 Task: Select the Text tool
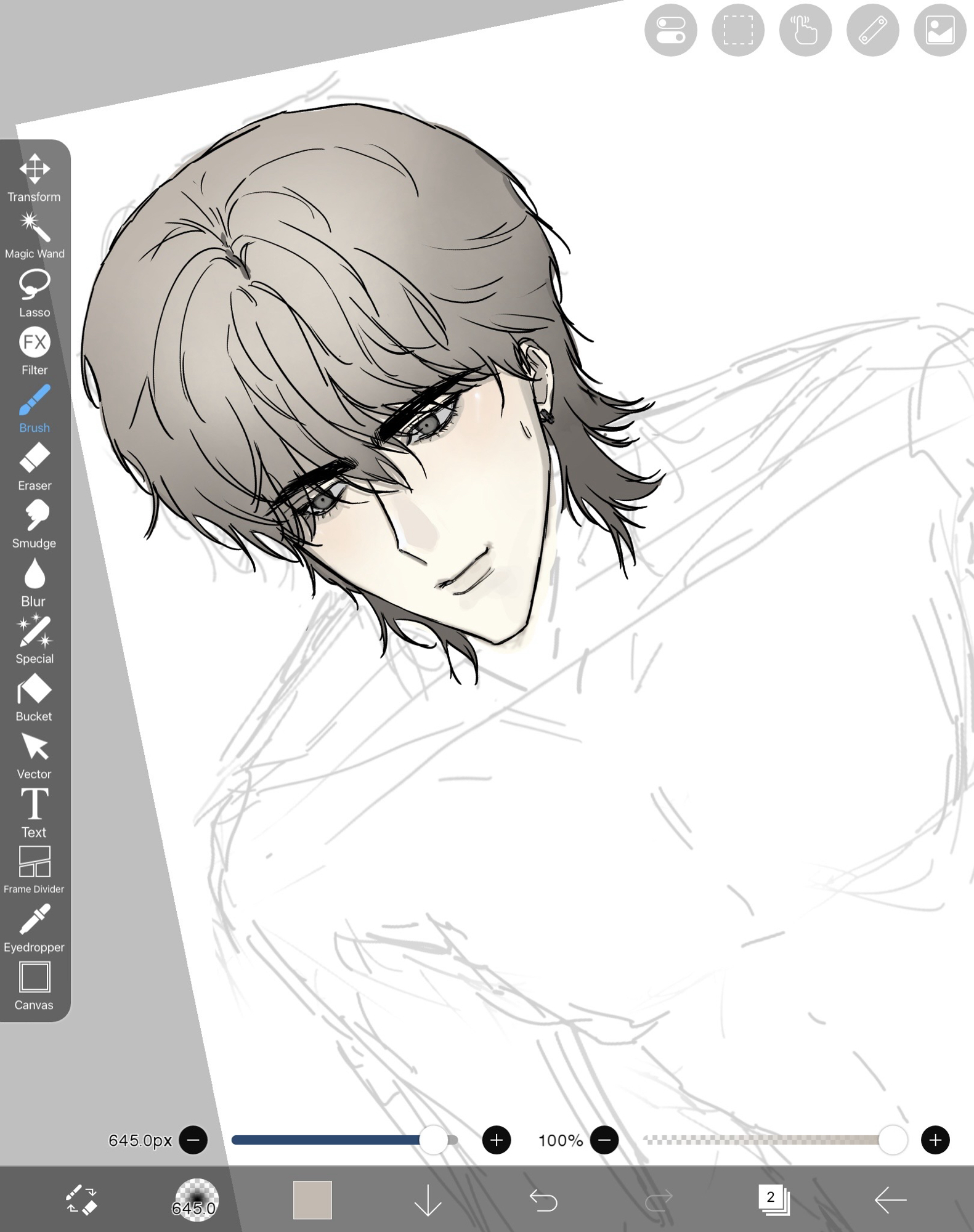coord(34,813)
